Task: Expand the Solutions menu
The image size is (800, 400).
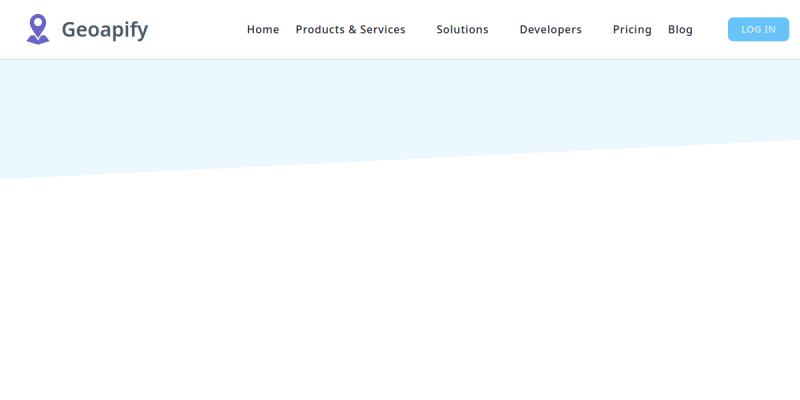Action: pos(462,30)
